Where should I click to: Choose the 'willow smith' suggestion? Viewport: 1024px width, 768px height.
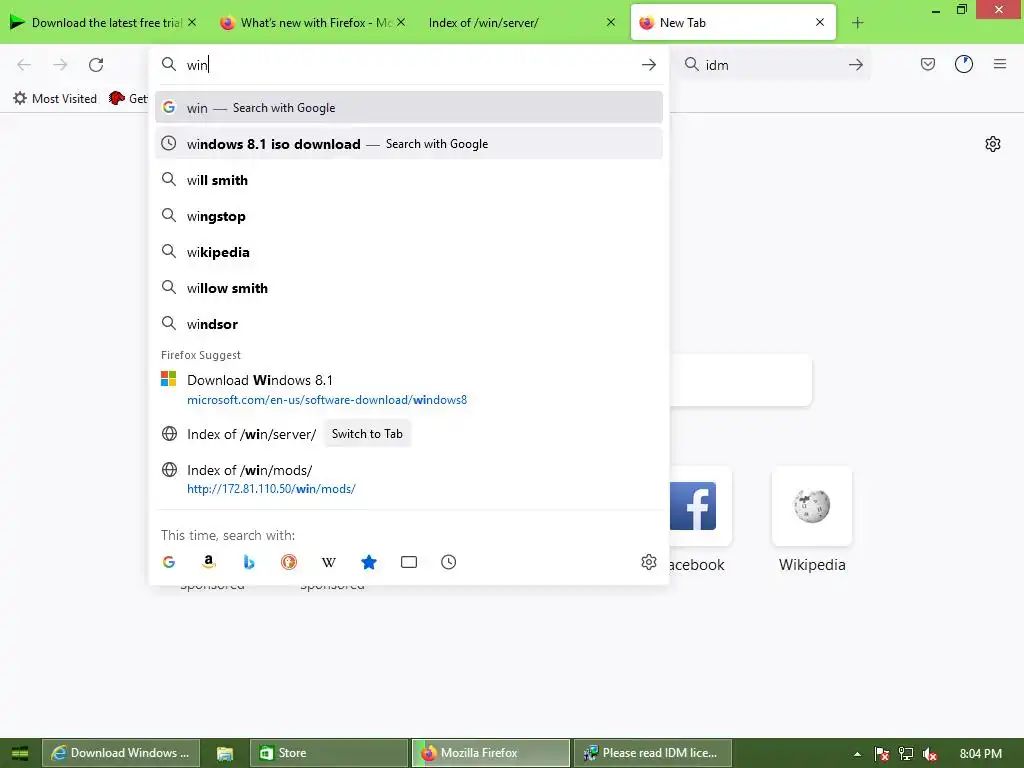[409, 288]
